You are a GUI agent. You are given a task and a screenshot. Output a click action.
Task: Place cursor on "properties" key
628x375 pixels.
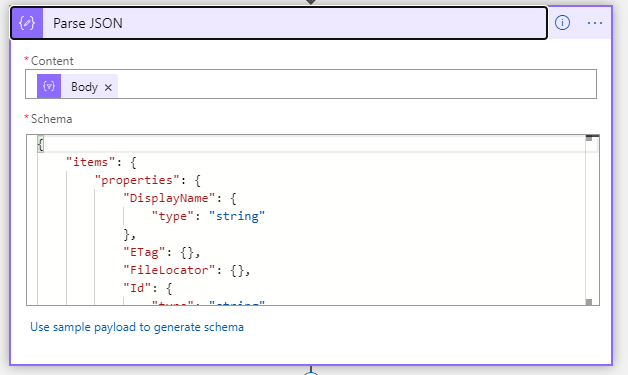[136, 180]
